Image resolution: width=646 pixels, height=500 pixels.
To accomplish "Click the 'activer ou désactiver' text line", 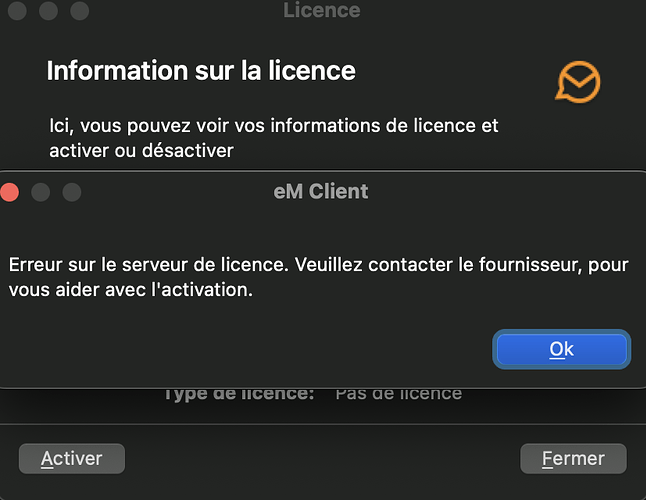I will (141, 151).
